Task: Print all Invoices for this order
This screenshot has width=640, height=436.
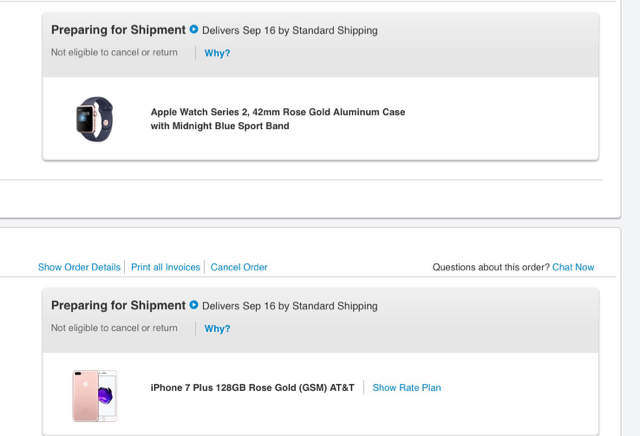Action: tap(165, 267)
